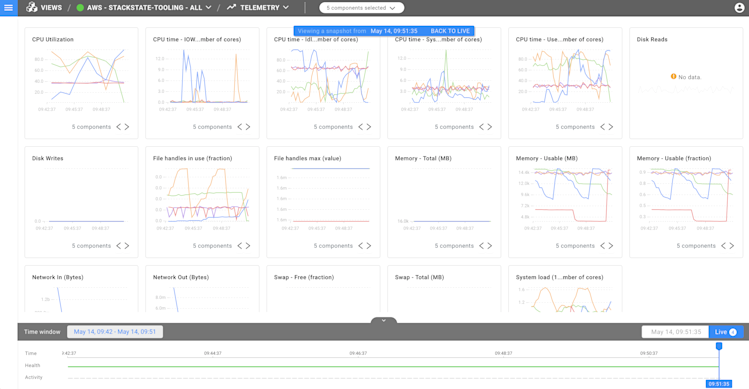
Task: Click the May 14, 09:51:35 timestamp field
Action: click(675, 332)
